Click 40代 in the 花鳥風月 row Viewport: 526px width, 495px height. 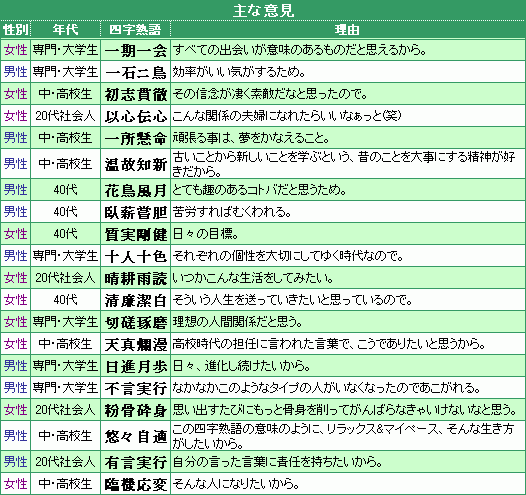pos(65,190)
